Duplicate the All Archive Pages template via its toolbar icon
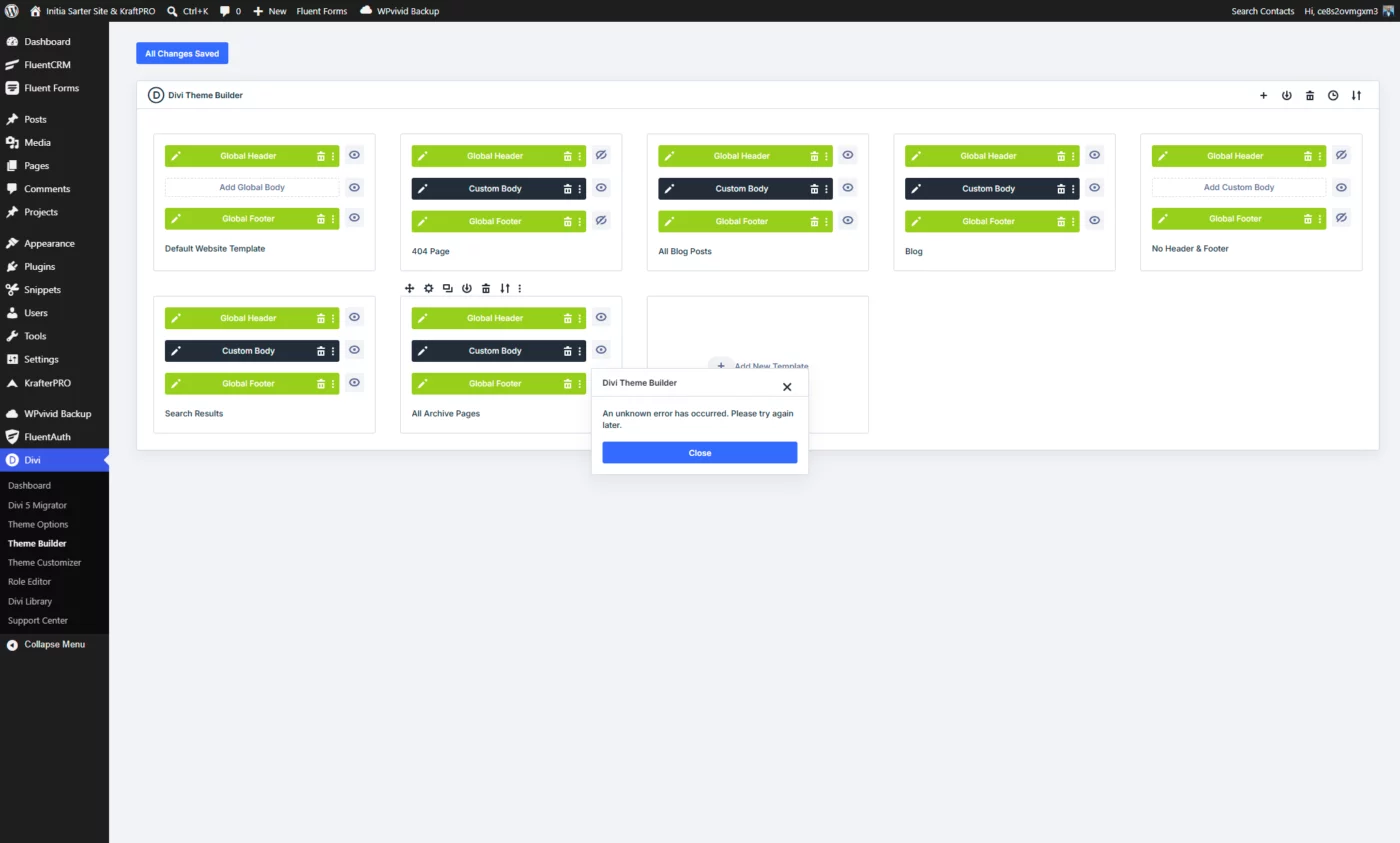The height and width of the screenshot is (843, 1400). [x=447, y=288]
